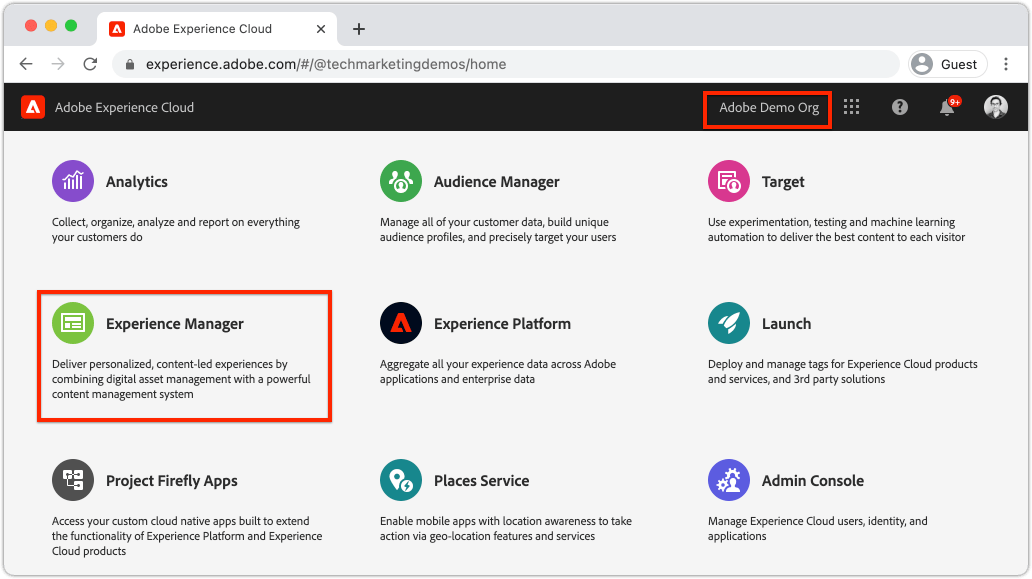Open the Analytics application
This screenshot has width=1032, height=579.
[x=137, y=182]
